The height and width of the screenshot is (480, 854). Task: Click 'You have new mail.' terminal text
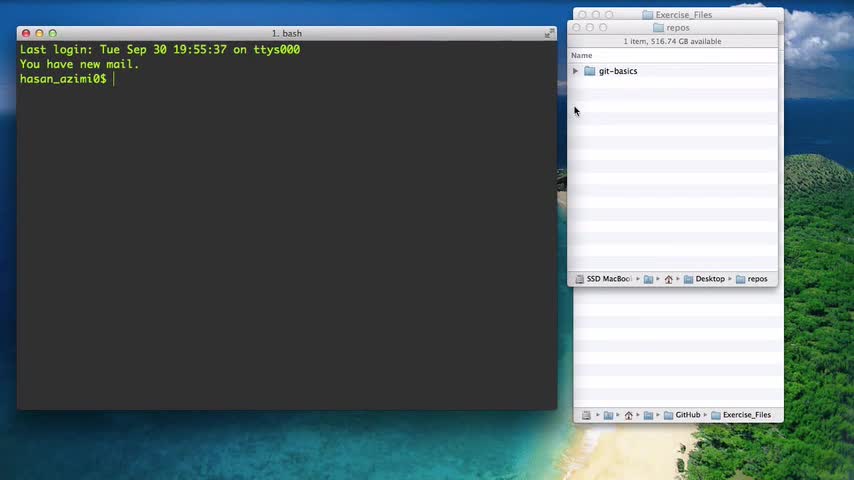80,64
